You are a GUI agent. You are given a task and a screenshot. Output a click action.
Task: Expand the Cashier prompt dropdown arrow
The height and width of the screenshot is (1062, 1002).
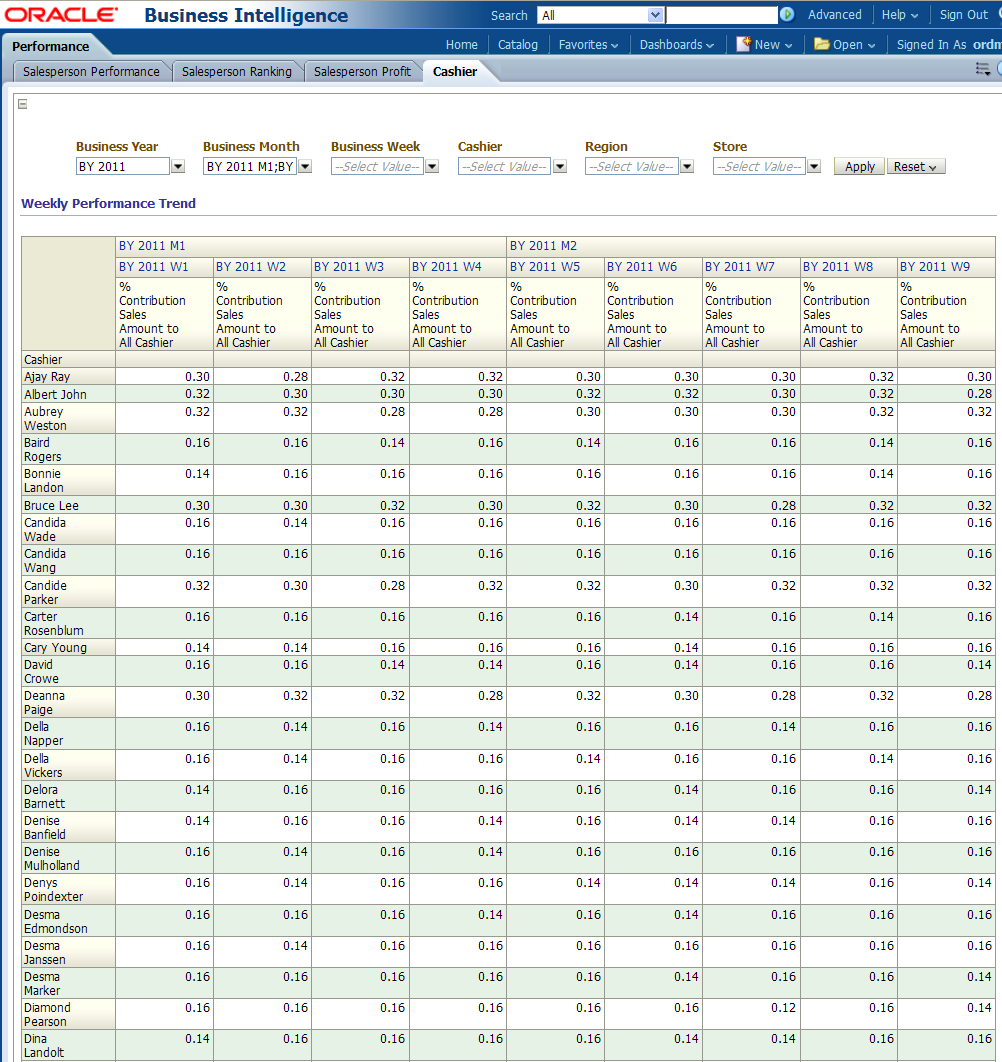560,167
